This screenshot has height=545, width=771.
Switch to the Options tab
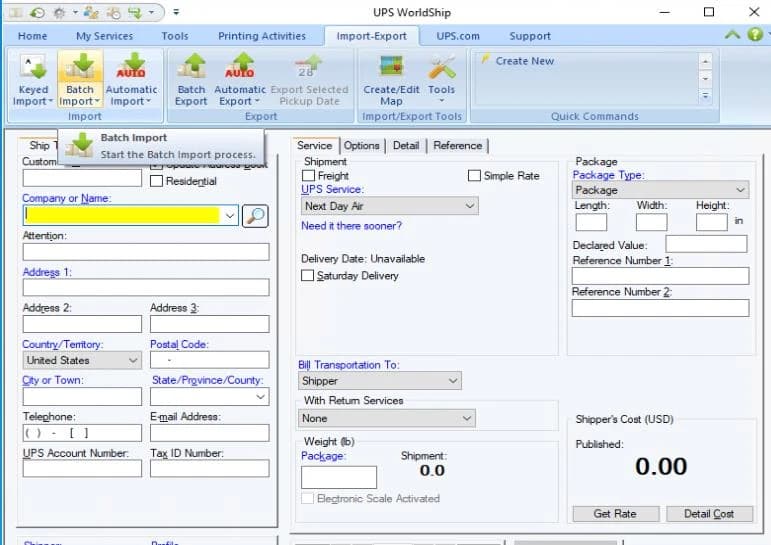[361, 146]
